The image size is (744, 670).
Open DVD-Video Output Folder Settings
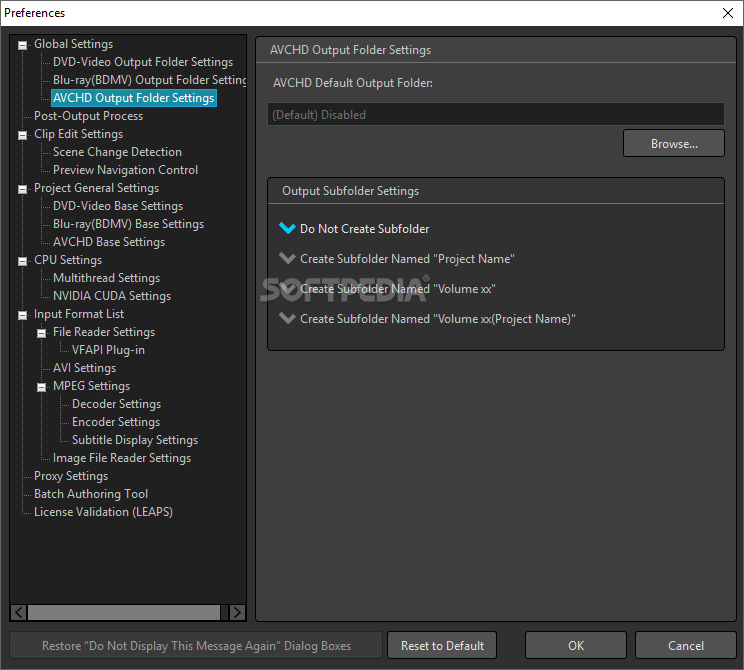tap(143, 62)
